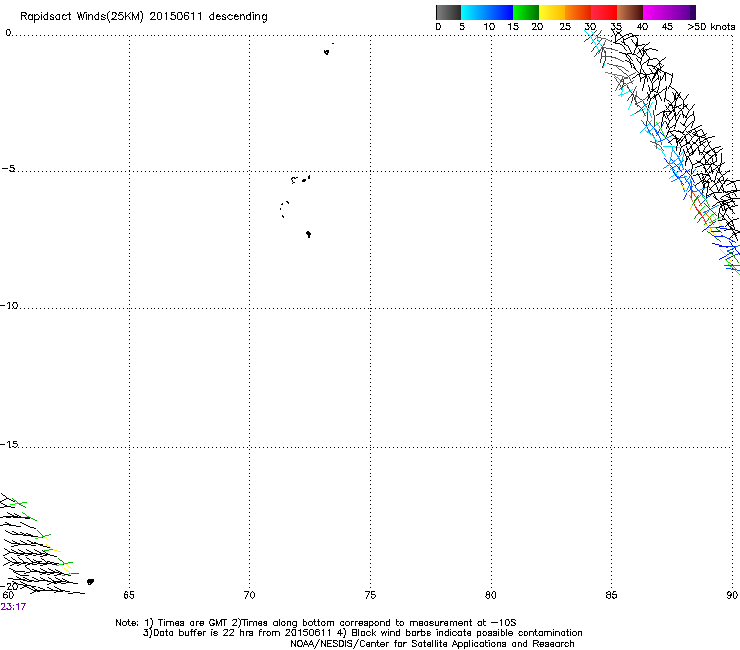Click the "-10" latitude axis label

click(9, 305)
